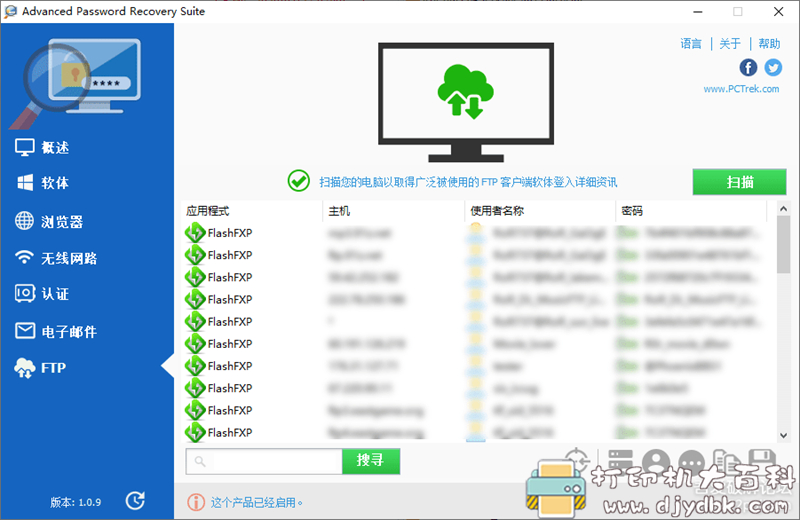Click the FTP scan description text

point(468,182)
